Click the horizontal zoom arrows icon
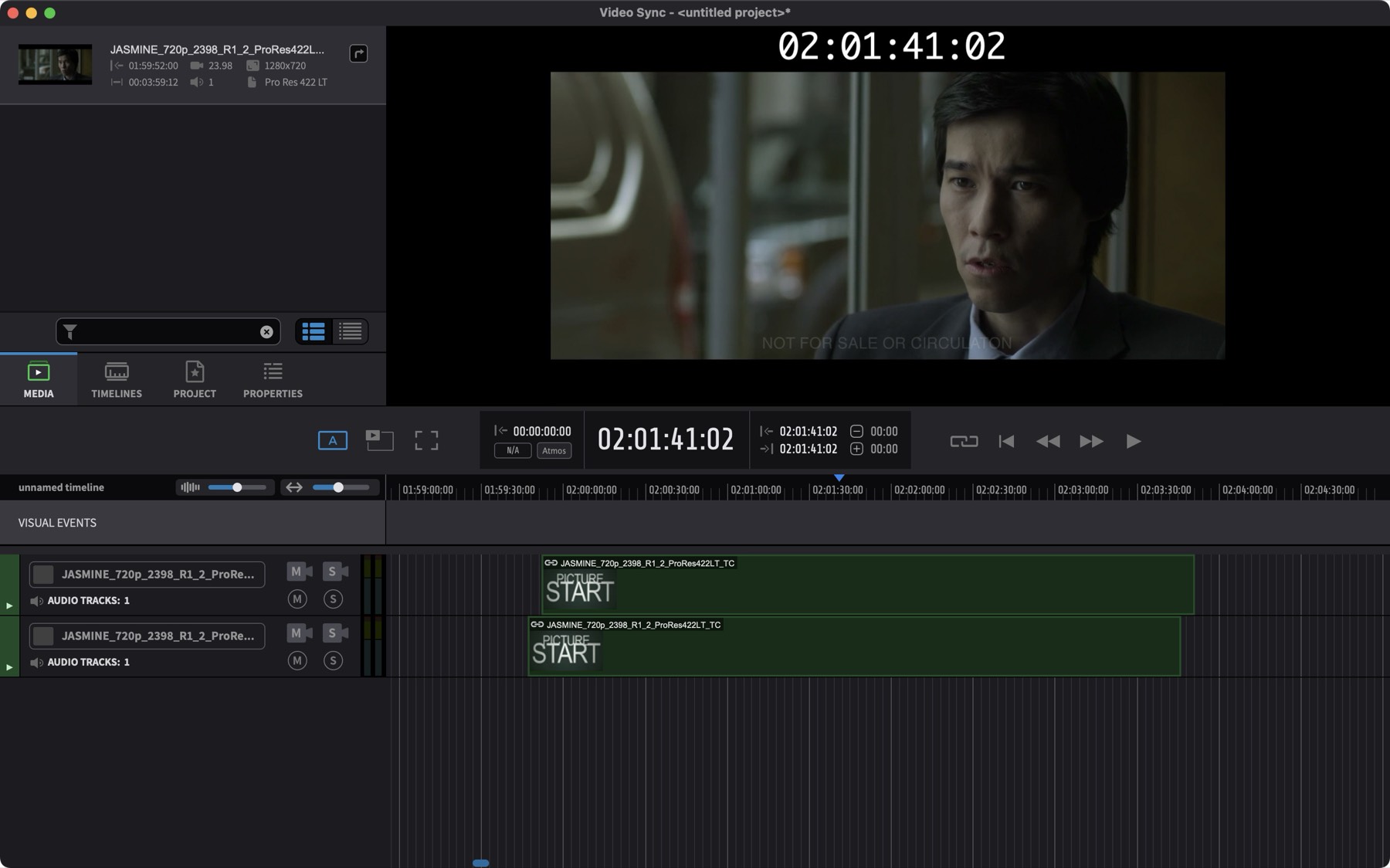This screenshot has width=1390, height=868. point(294,487)
